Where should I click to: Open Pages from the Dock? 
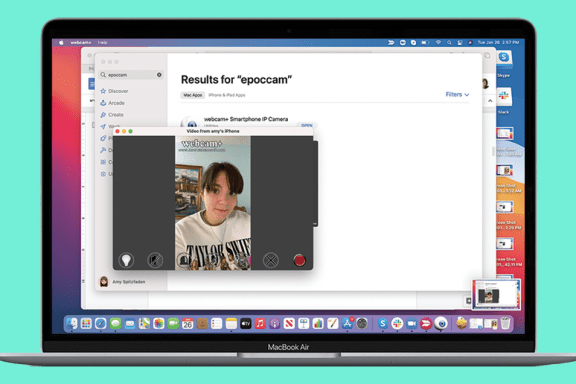point(332,323)
